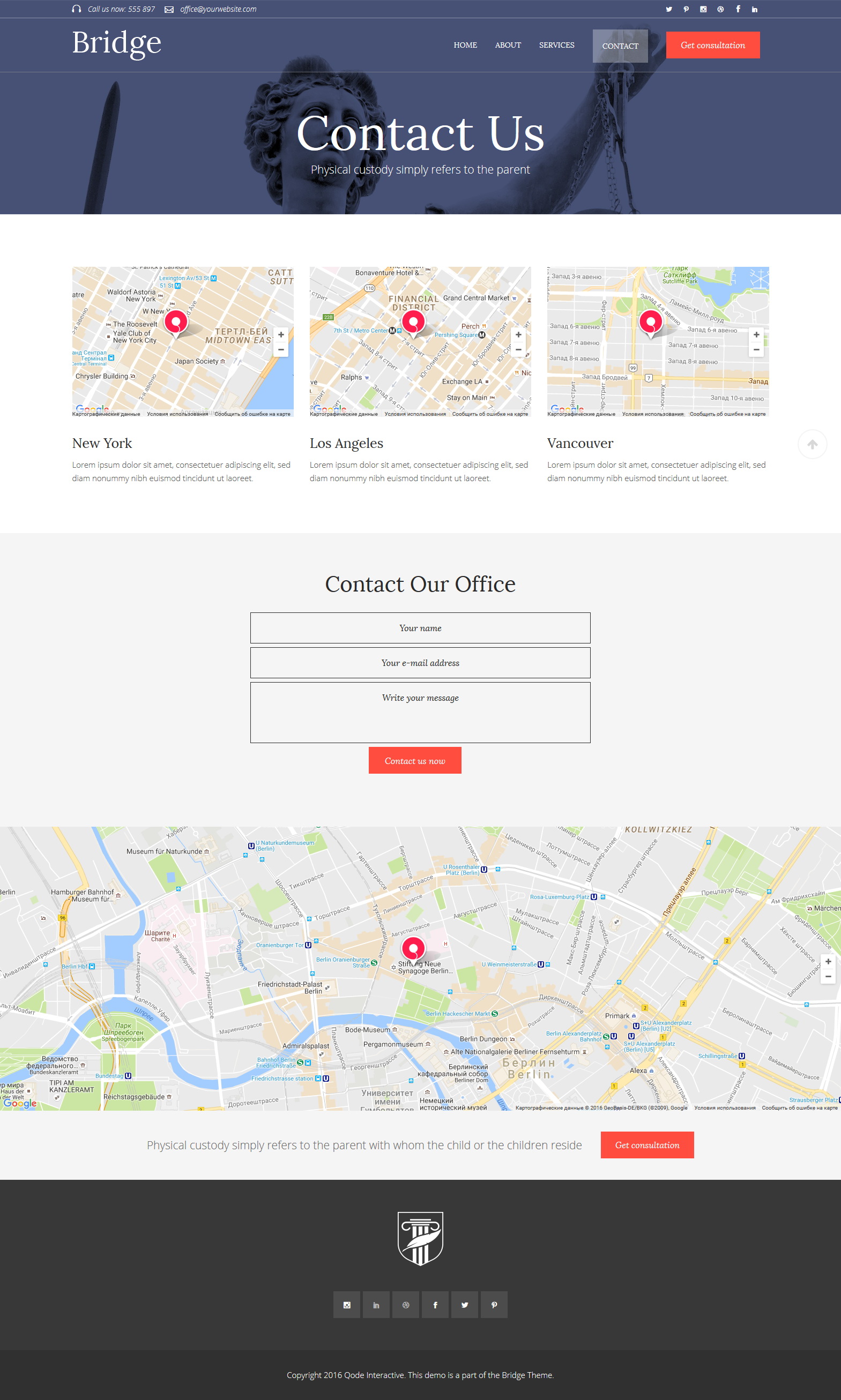Click the Pinterest icon in the top bar
Viewport: 841px width, 1400px height.
[x=686, y=9]
